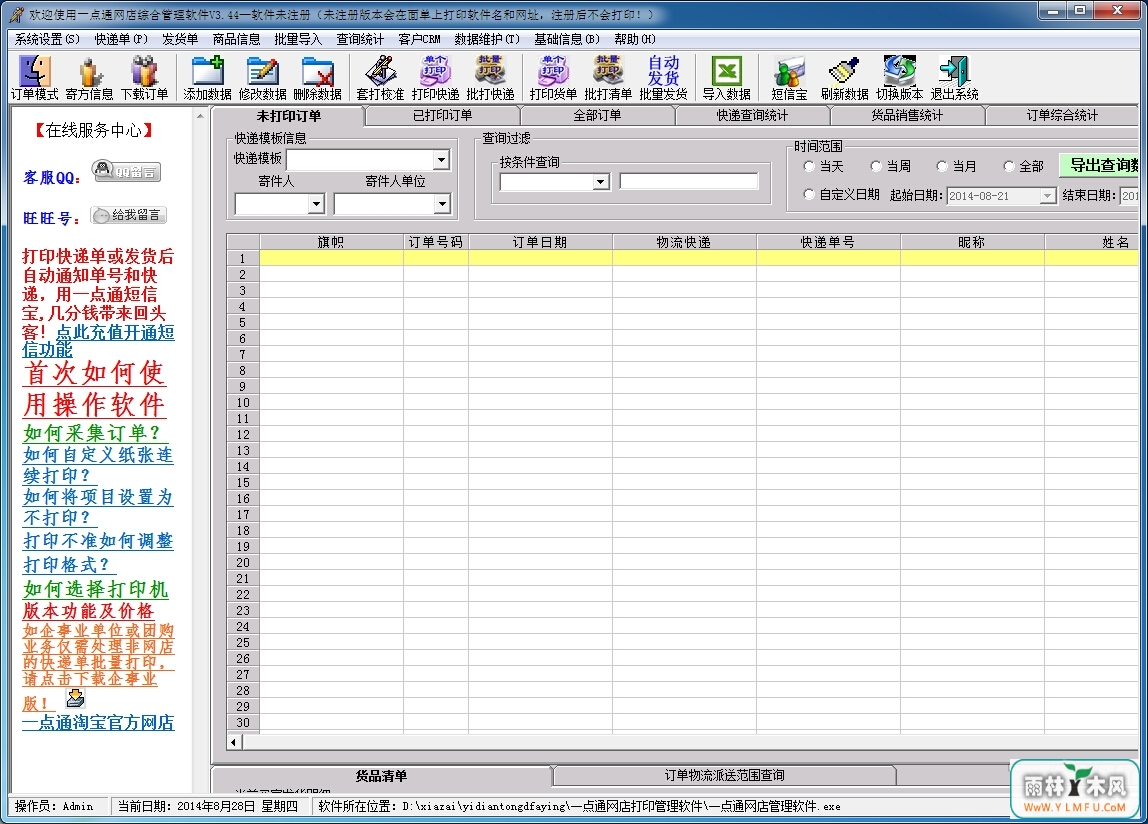Click the 打印货单 toolbar icon

[553, 78]
